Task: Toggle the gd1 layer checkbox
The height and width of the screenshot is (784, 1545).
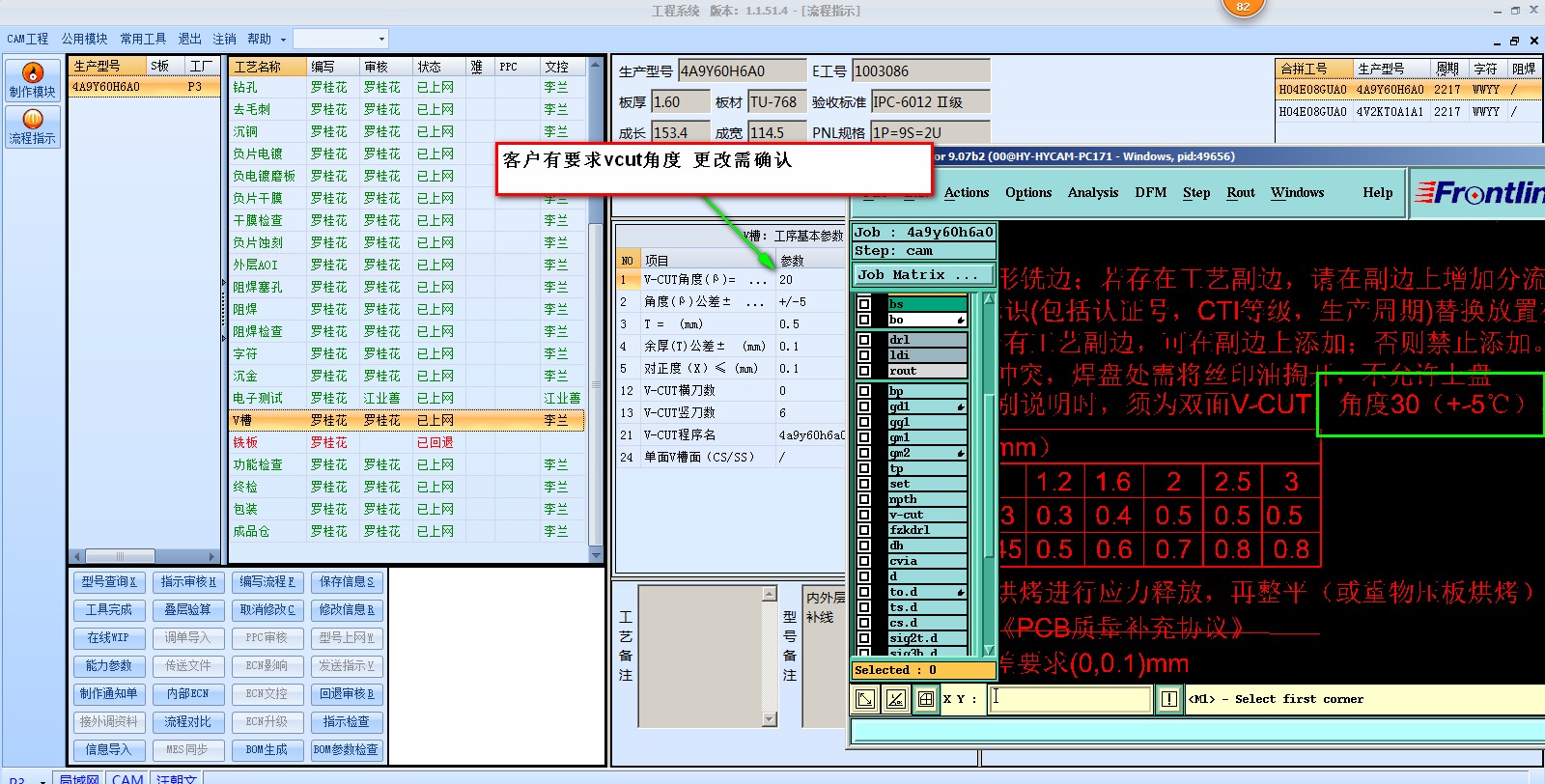Action: [x=864, y=406]
